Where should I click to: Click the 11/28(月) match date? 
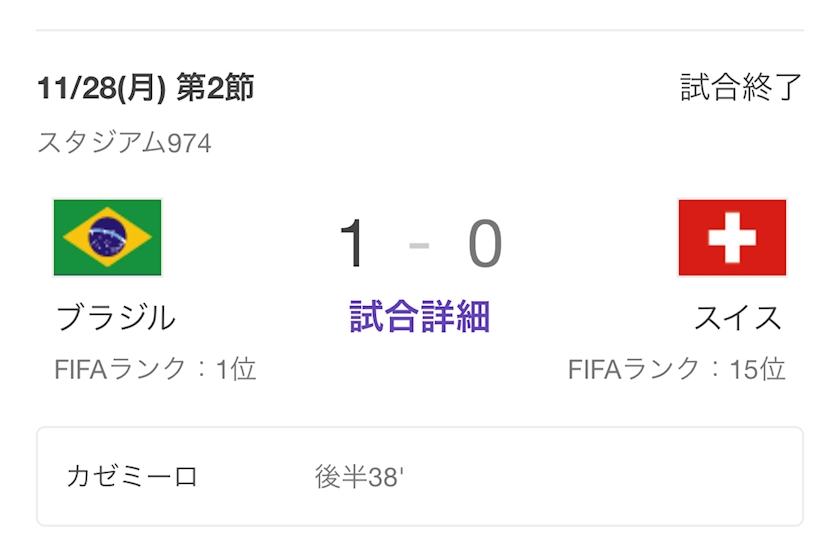100,88
